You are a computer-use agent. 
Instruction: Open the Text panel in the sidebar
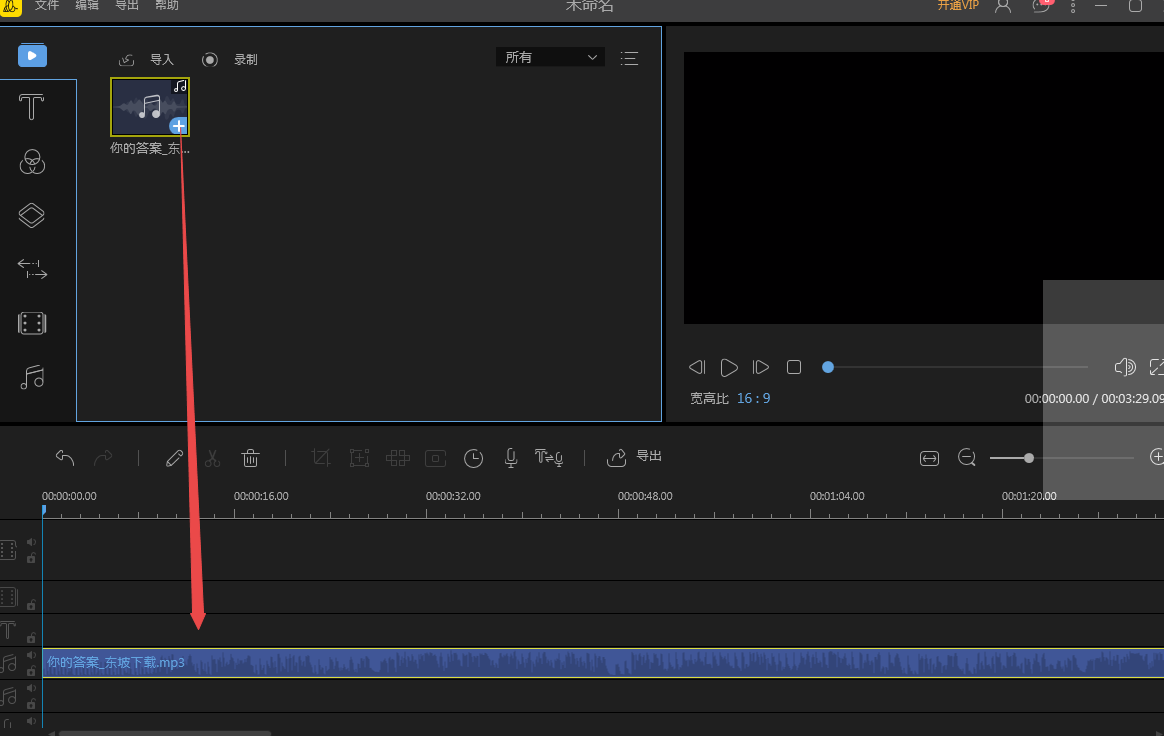32,108
